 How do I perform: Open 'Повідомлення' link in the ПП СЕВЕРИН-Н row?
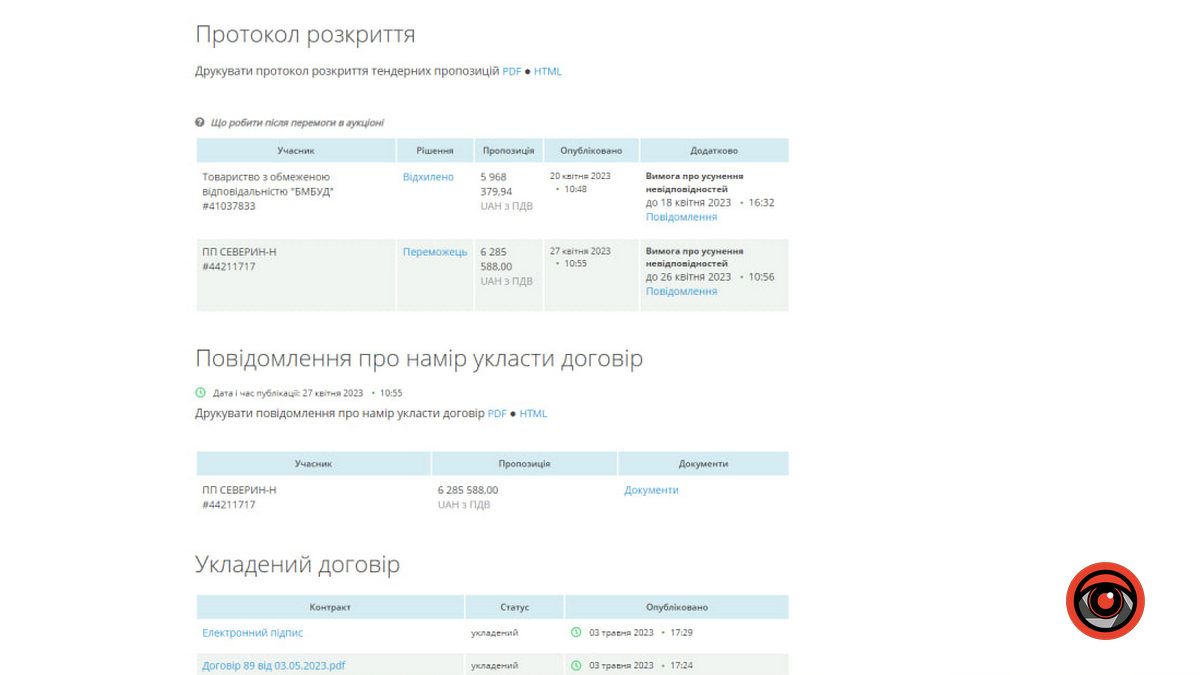tap(681, 291)
